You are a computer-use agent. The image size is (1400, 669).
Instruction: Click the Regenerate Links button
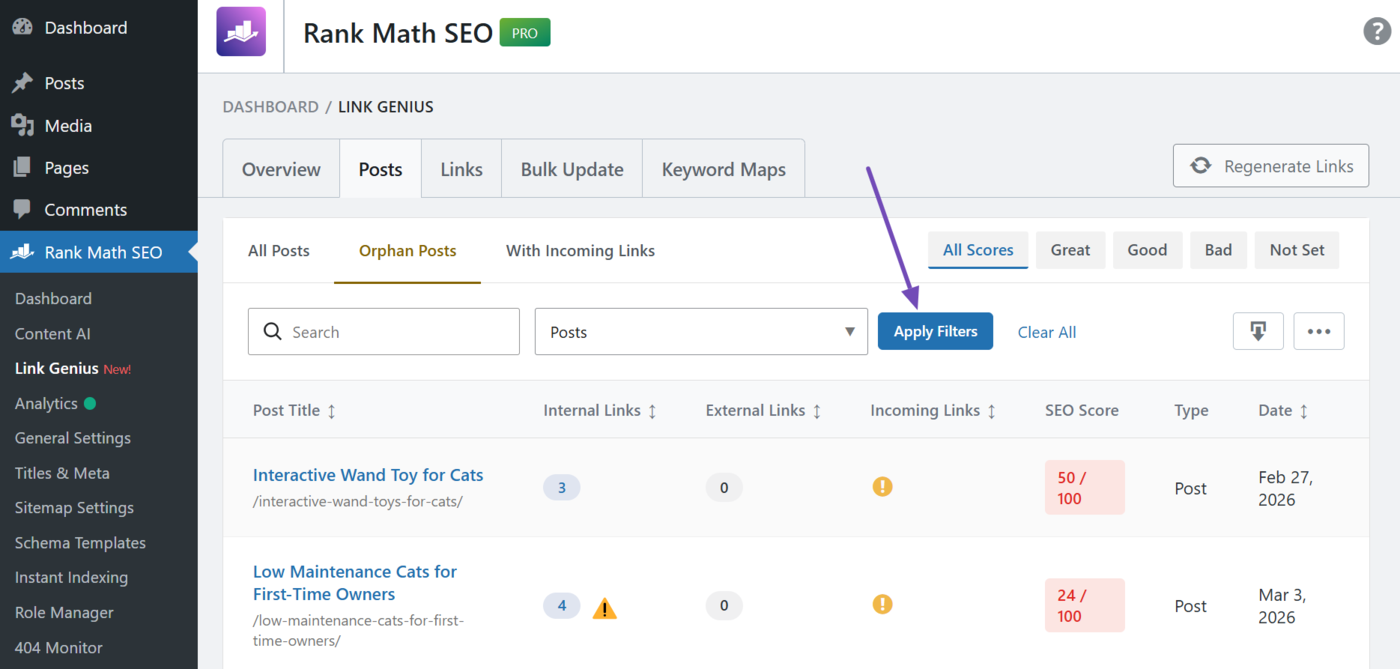(1271, 166)
